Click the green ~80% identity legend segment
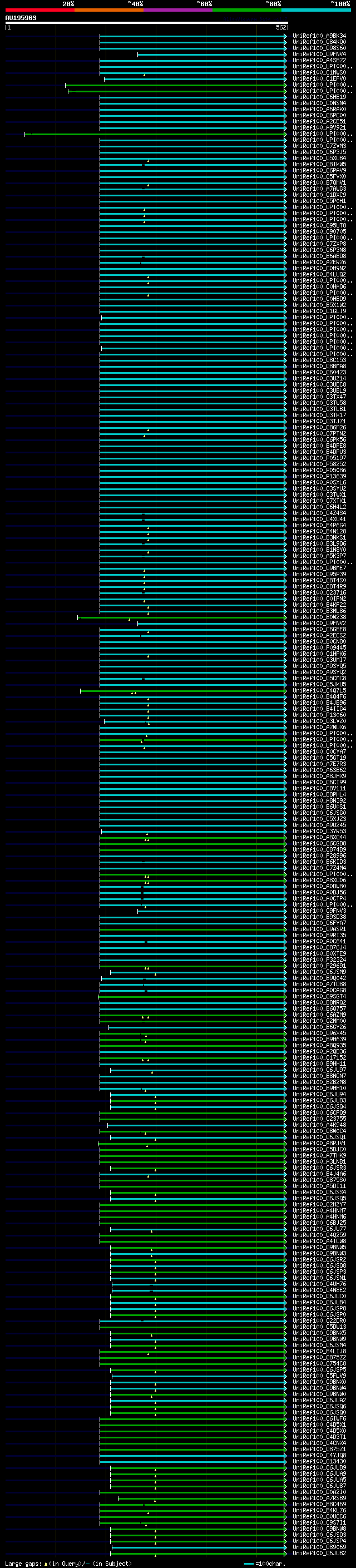The height and width of the screenshot is (1568, 356). click(247, 10)
